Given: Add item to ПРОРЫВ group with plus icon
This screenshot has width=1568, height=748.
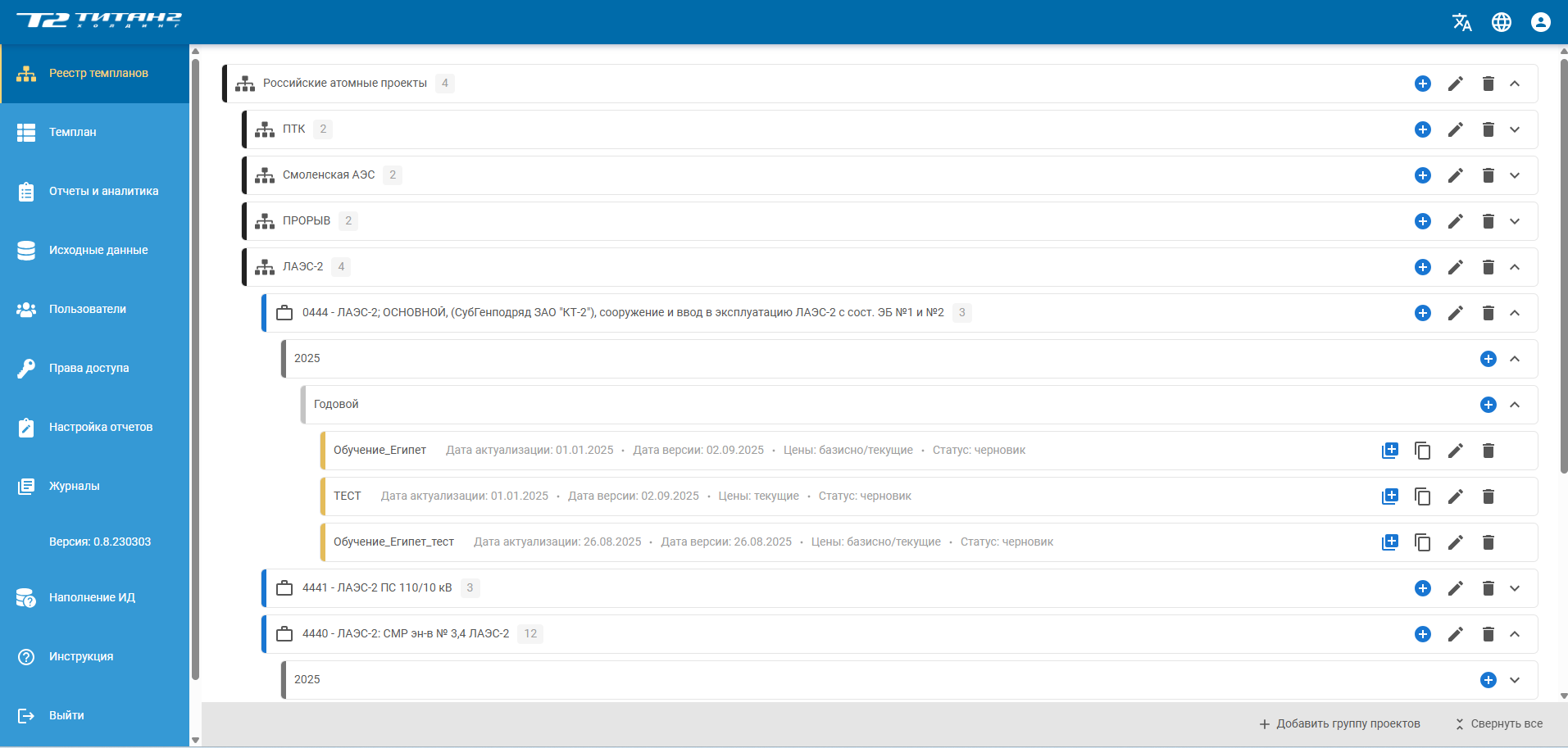Looking at the screenshot, I should point(1422,221).
